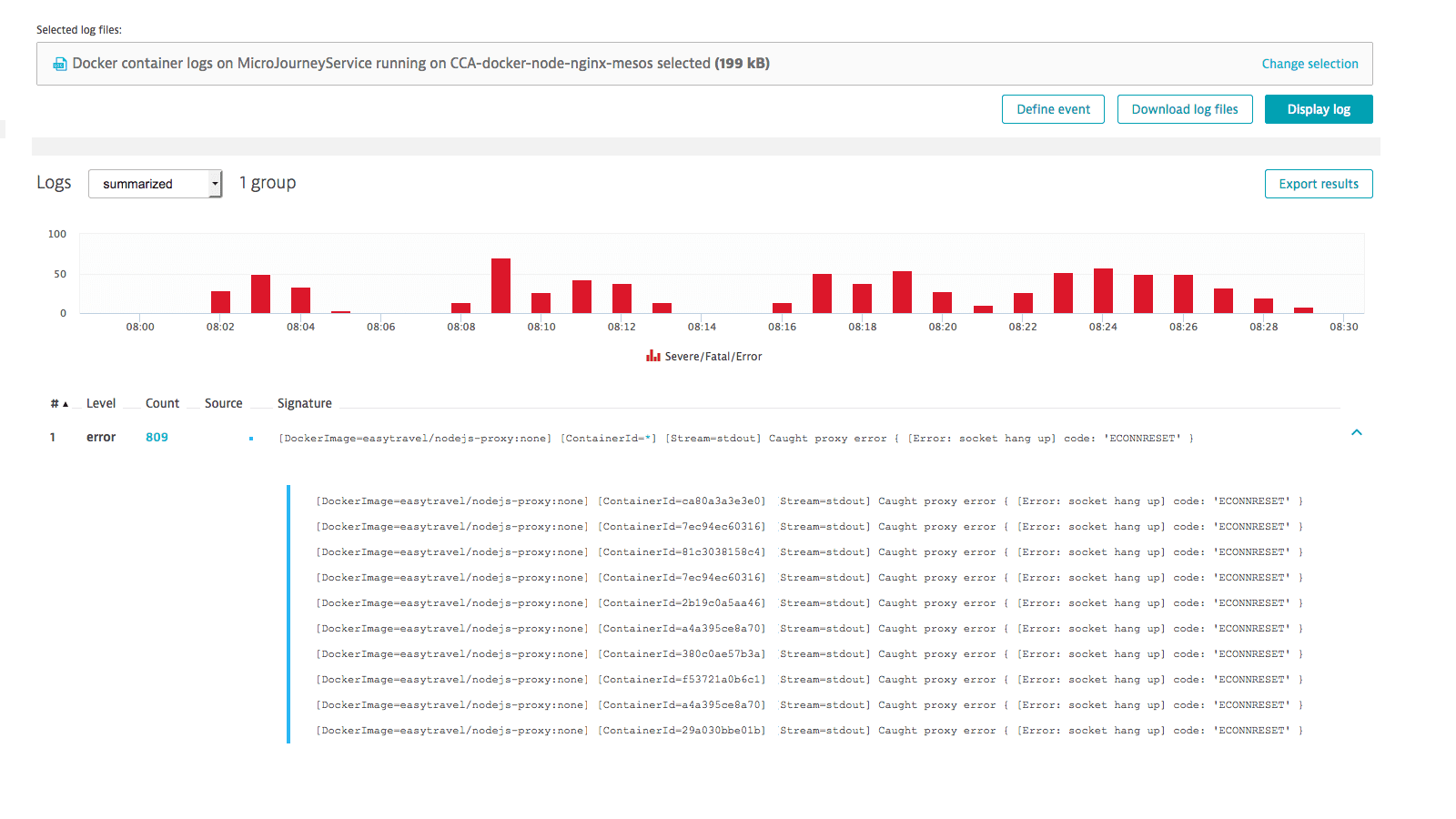Click the Selected log files header label

tap(77, 29)
